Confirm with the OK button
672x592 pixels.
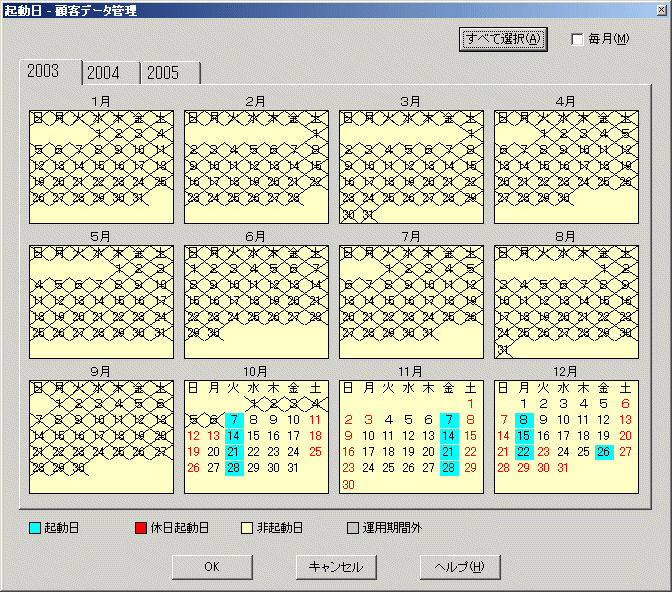point(212,567)
